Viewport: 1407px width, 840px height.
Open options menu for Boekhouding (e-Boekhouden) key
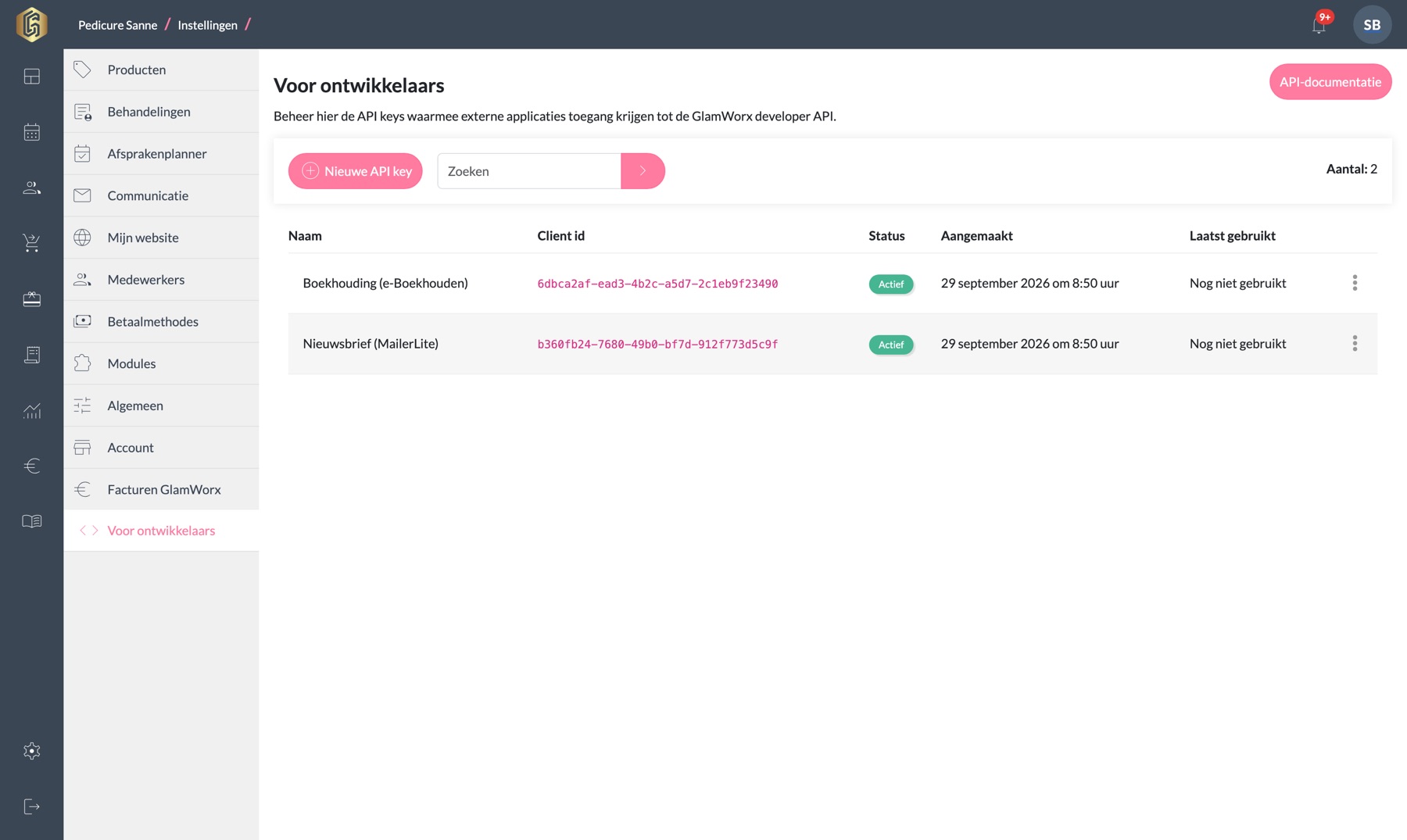point(1355,283)
